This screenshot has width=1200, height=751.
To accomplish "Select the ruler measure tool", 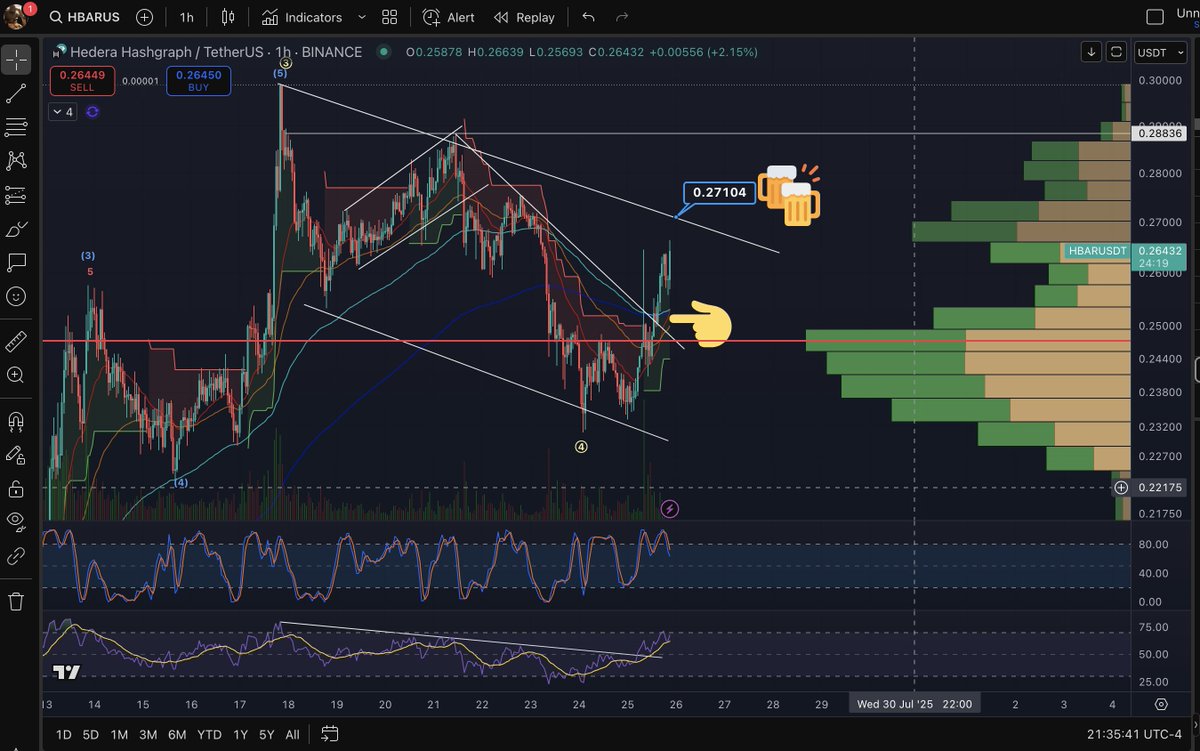I will click(x=16, y=342).
